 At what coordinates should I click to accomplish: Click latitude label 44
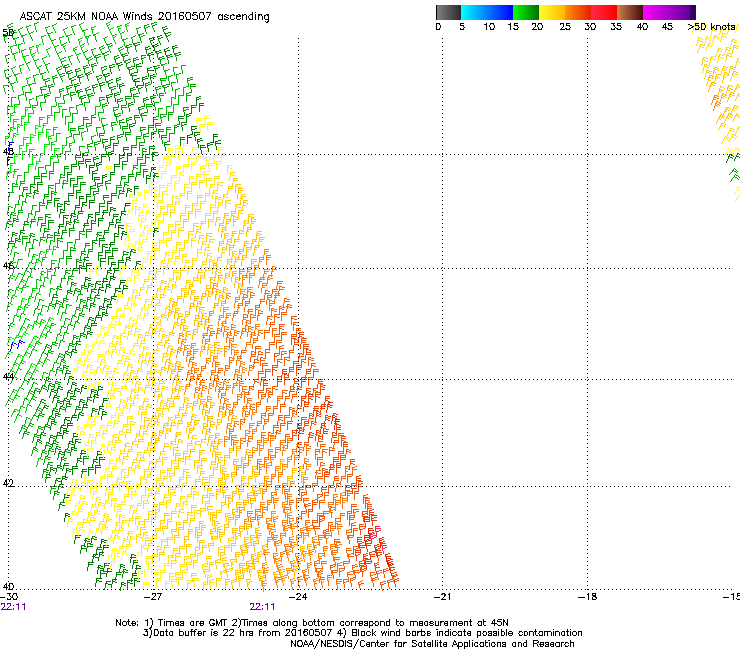point(8,377)
